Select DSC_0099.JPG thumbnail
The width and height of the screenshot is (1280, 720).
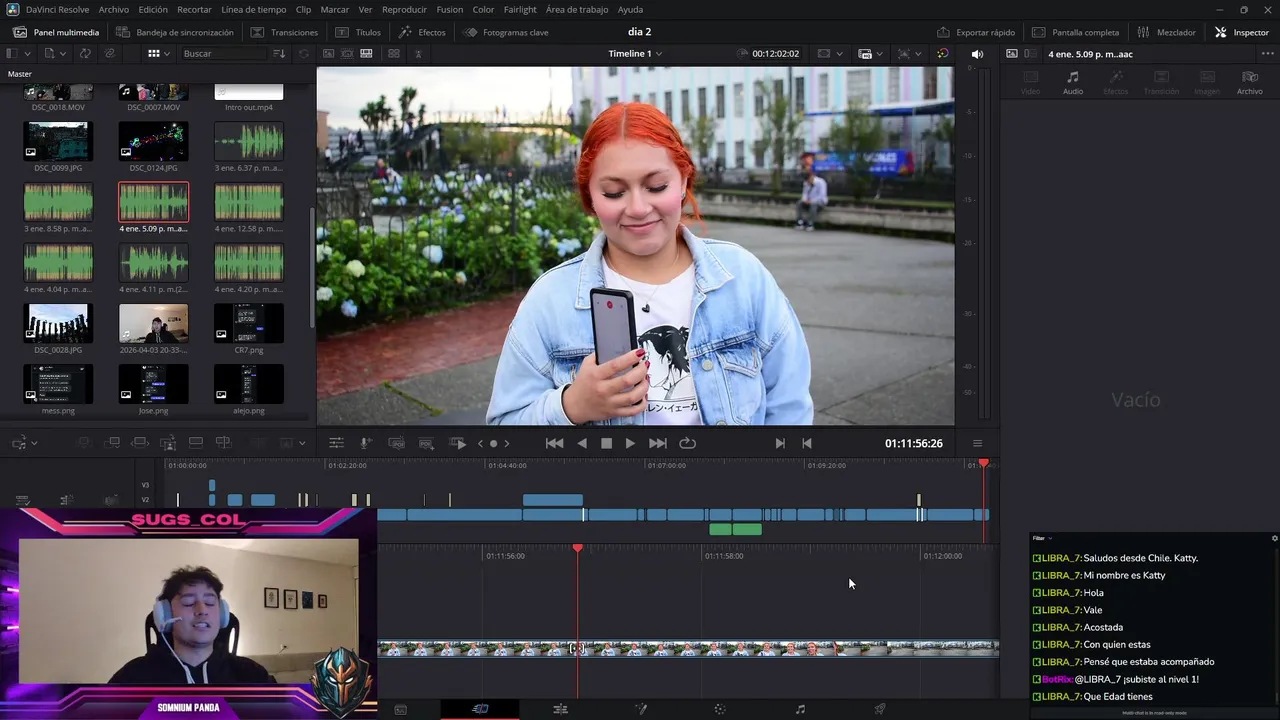click(58, 142)
